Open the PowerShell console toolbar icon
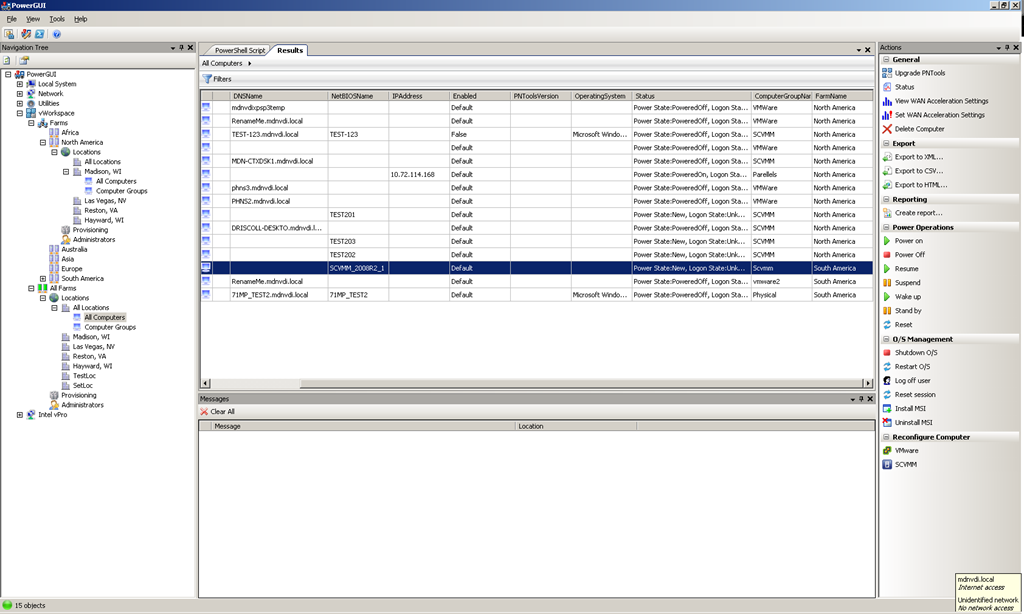This screenshot has height=614, width=1024. click(x=38, y=33)
